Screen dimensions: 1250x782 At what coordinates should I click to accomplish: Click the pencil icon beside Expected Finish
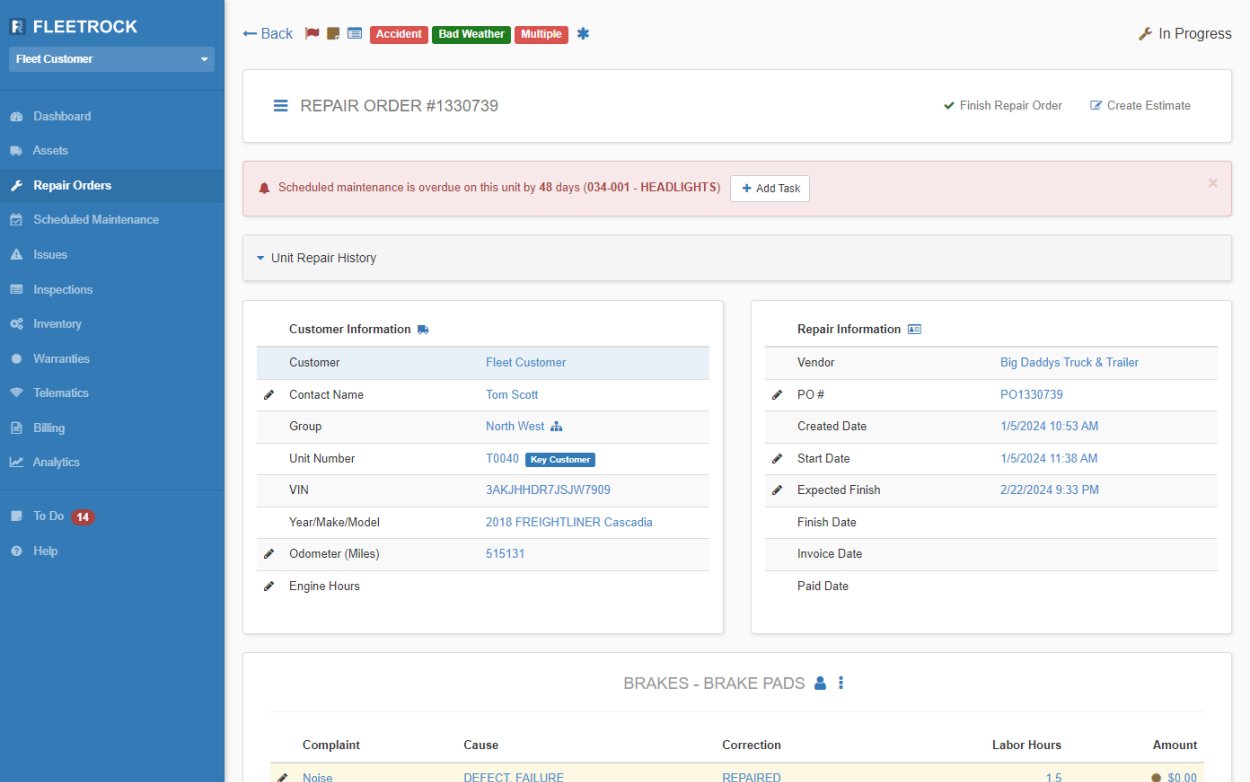pyautogui.click(x=777, y=490)
